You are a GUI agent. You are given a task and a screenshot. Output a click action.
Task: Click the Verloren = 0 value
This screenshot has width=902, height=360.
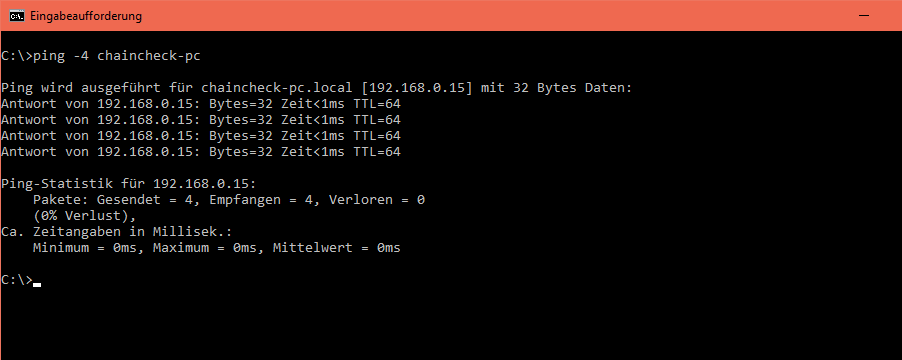click(377, 200)
